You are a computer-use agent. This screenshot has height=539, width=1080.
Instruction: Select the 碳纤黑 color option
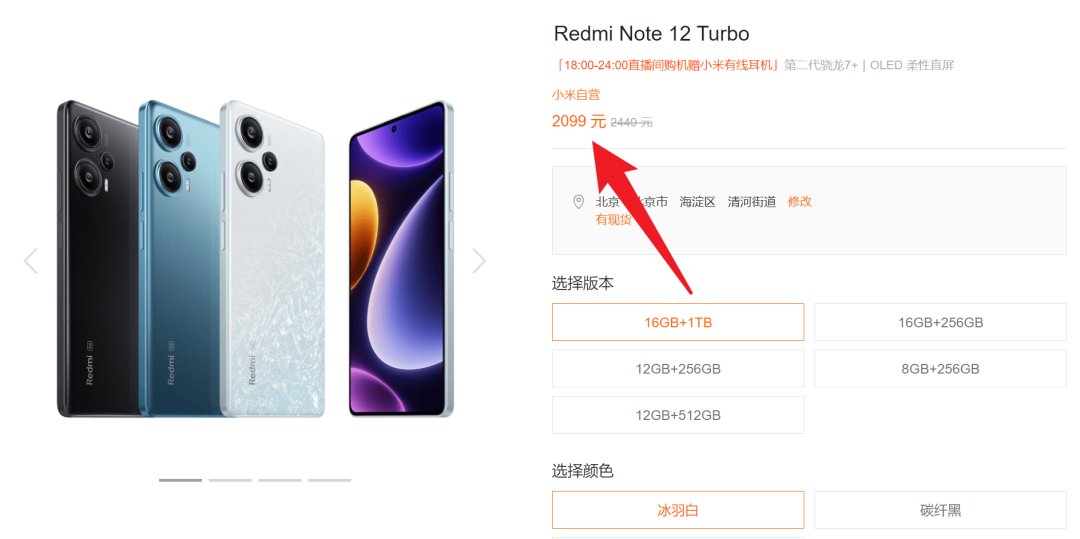(x=940, y=510)
